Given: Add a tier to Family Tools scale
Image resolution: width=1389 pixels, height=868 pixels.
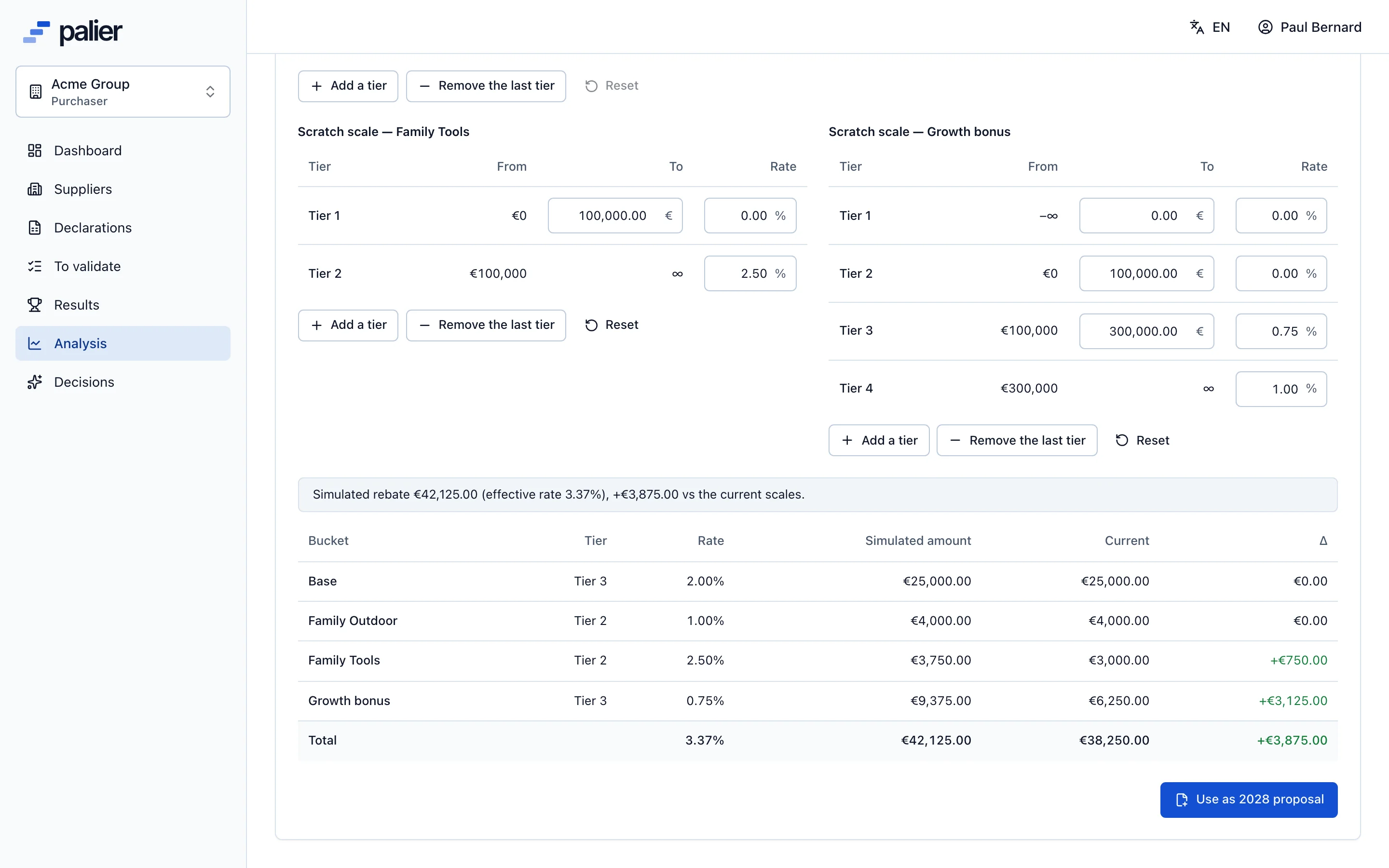Looking at the screenshot, I should tap(348, 325).
